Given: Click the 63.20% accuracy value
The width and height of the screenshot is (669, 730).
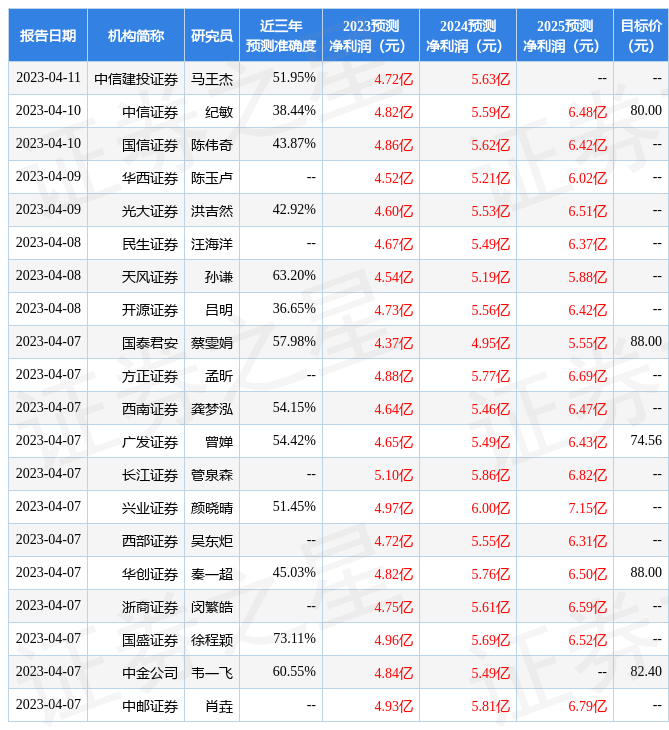Looking at the screenshot, I should coord(294,276).
